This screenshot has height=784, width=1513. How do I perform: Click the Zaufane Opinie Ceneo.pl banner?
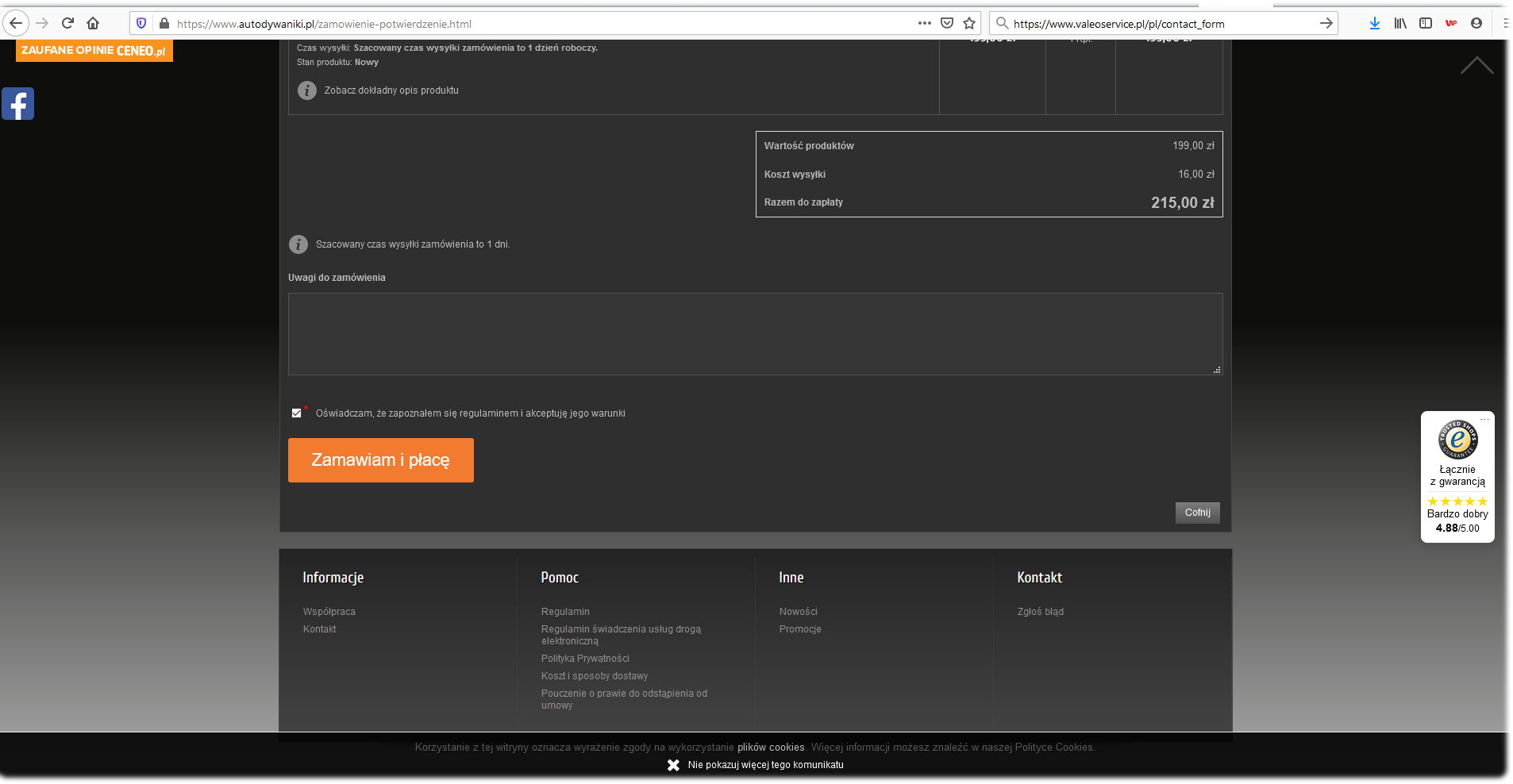(94, 51)
